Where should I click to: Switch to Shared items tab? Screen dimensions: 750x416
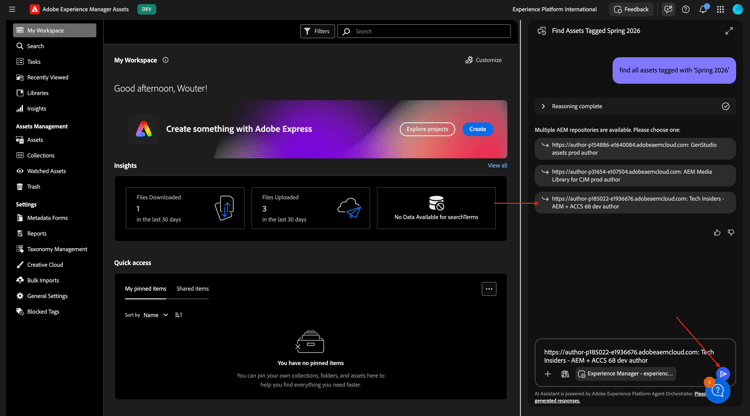point(192,289)
